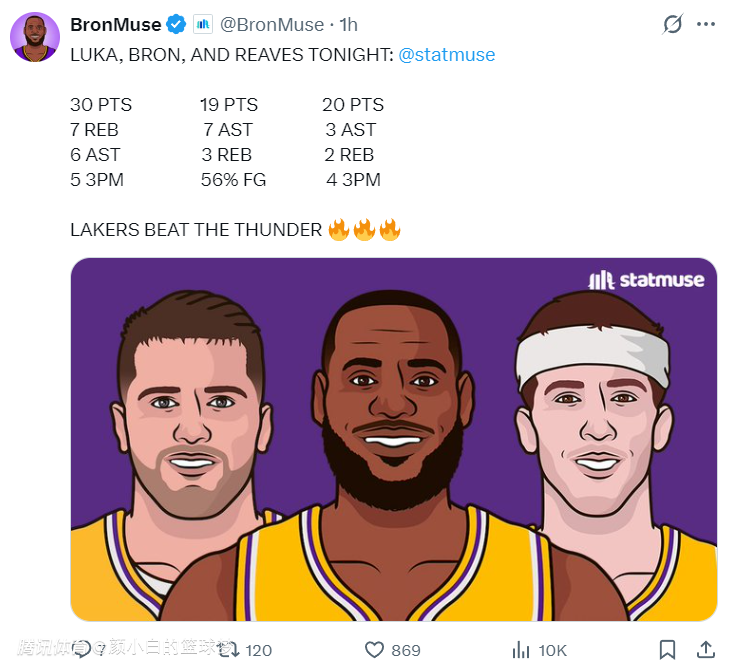The width and height of the screenshot is (735, 671).
Task: Open Grok actions icon on the post
Action: point(673,24)
